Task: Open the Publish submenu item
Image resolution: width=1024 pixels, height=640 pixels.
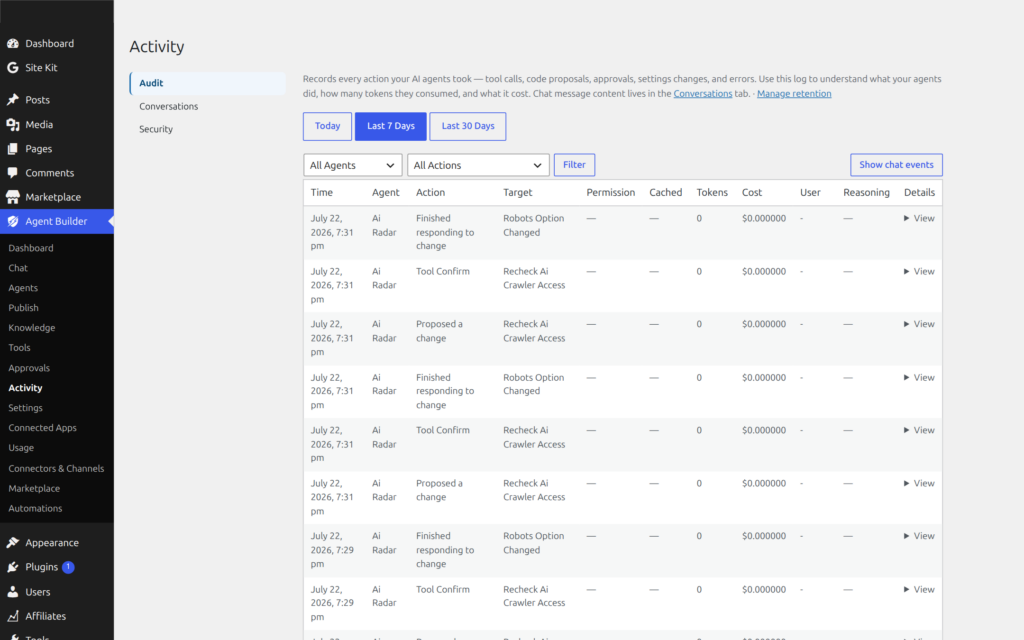Action: tap(24, 308)
